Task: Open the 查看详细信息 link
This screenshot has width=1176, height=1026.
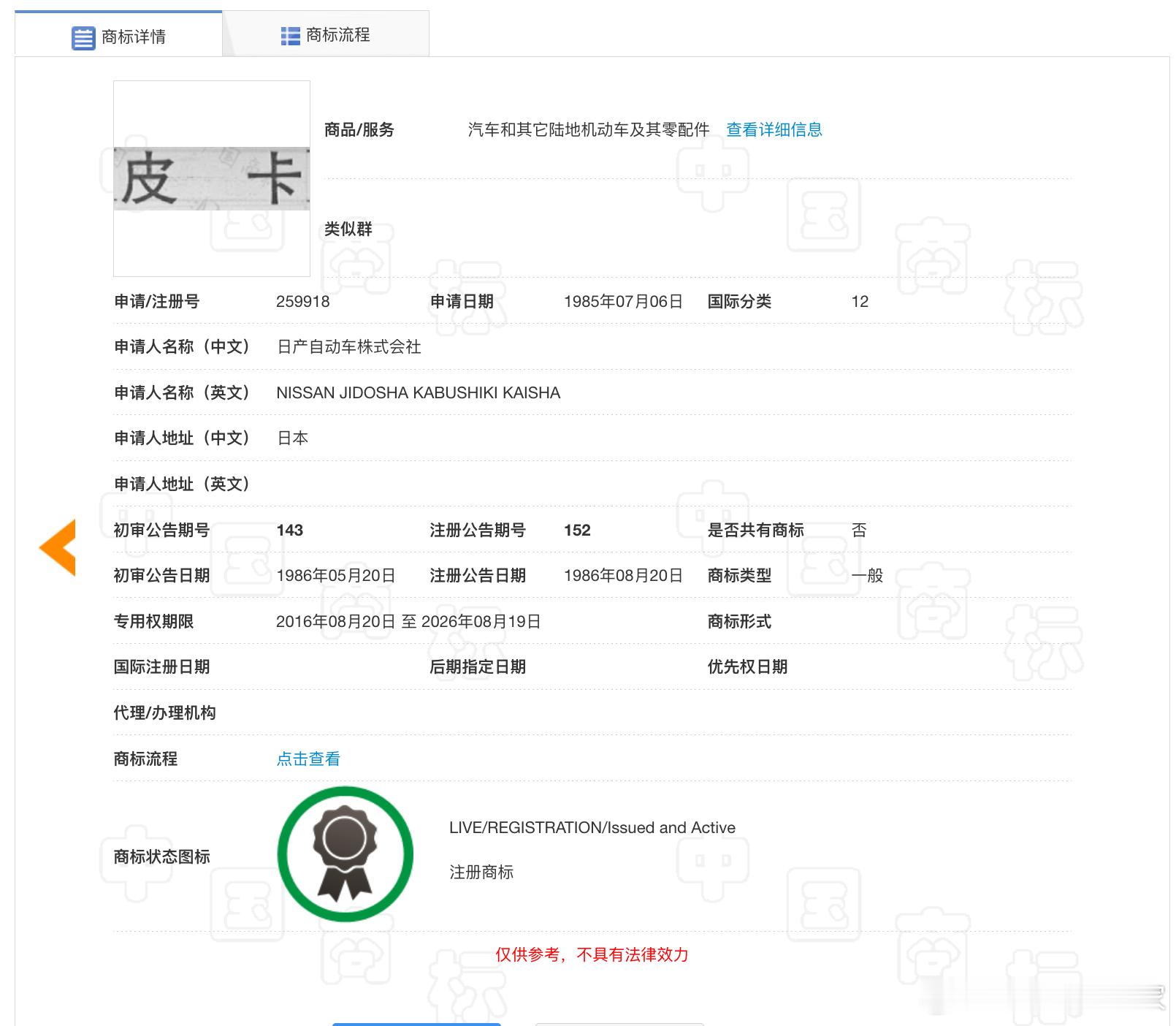Action: (774, 130)
